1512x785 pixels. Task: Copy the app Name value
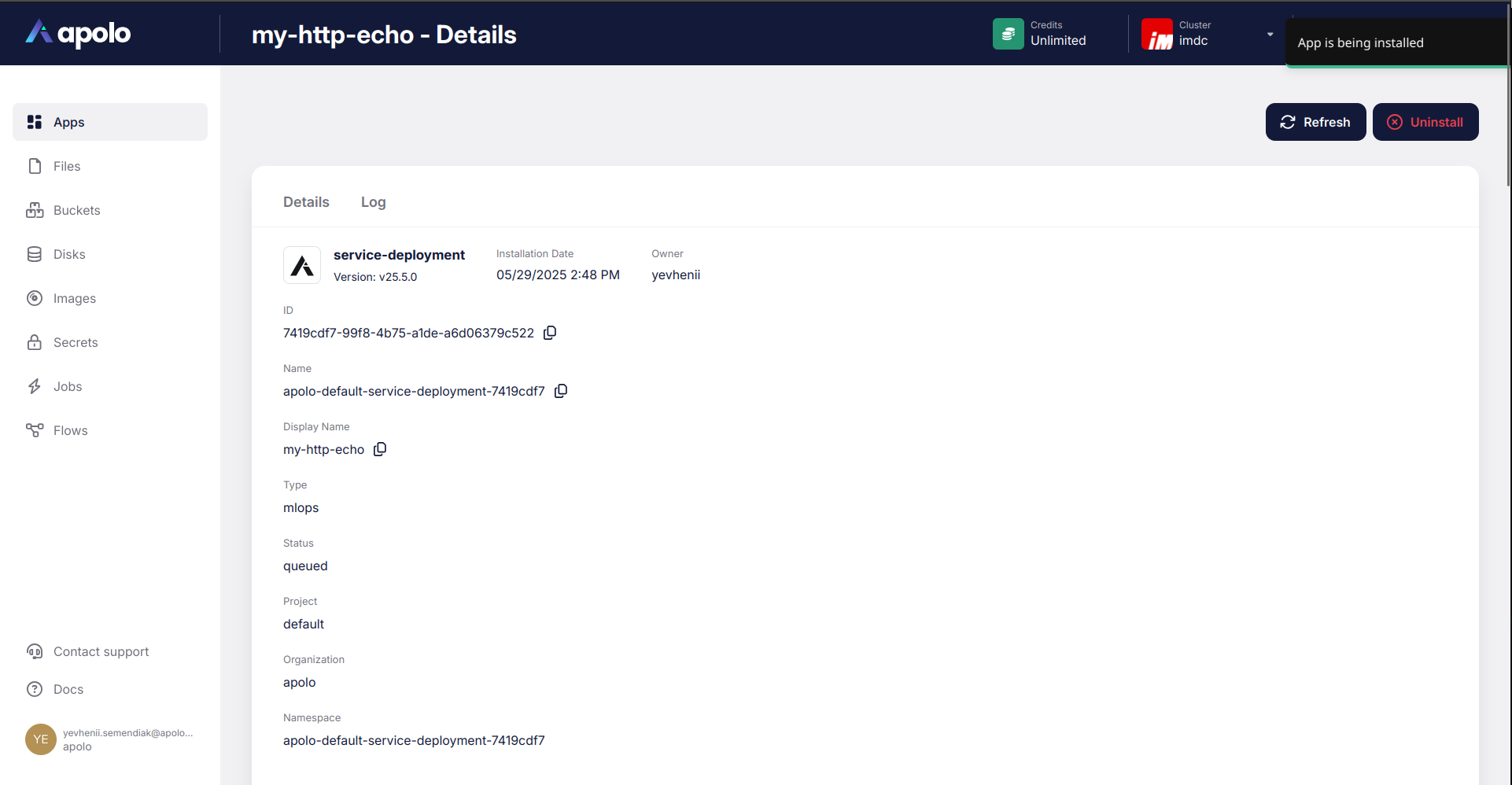pyautogui.click(x=561, y=391)
